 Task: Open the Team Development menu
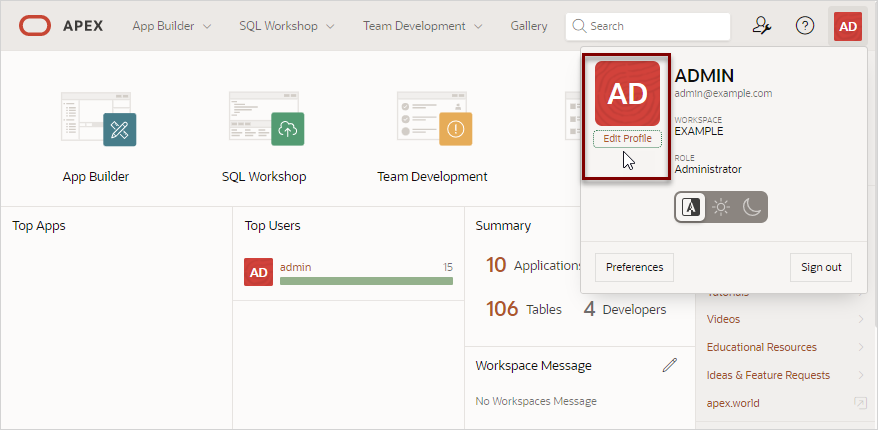422,26
